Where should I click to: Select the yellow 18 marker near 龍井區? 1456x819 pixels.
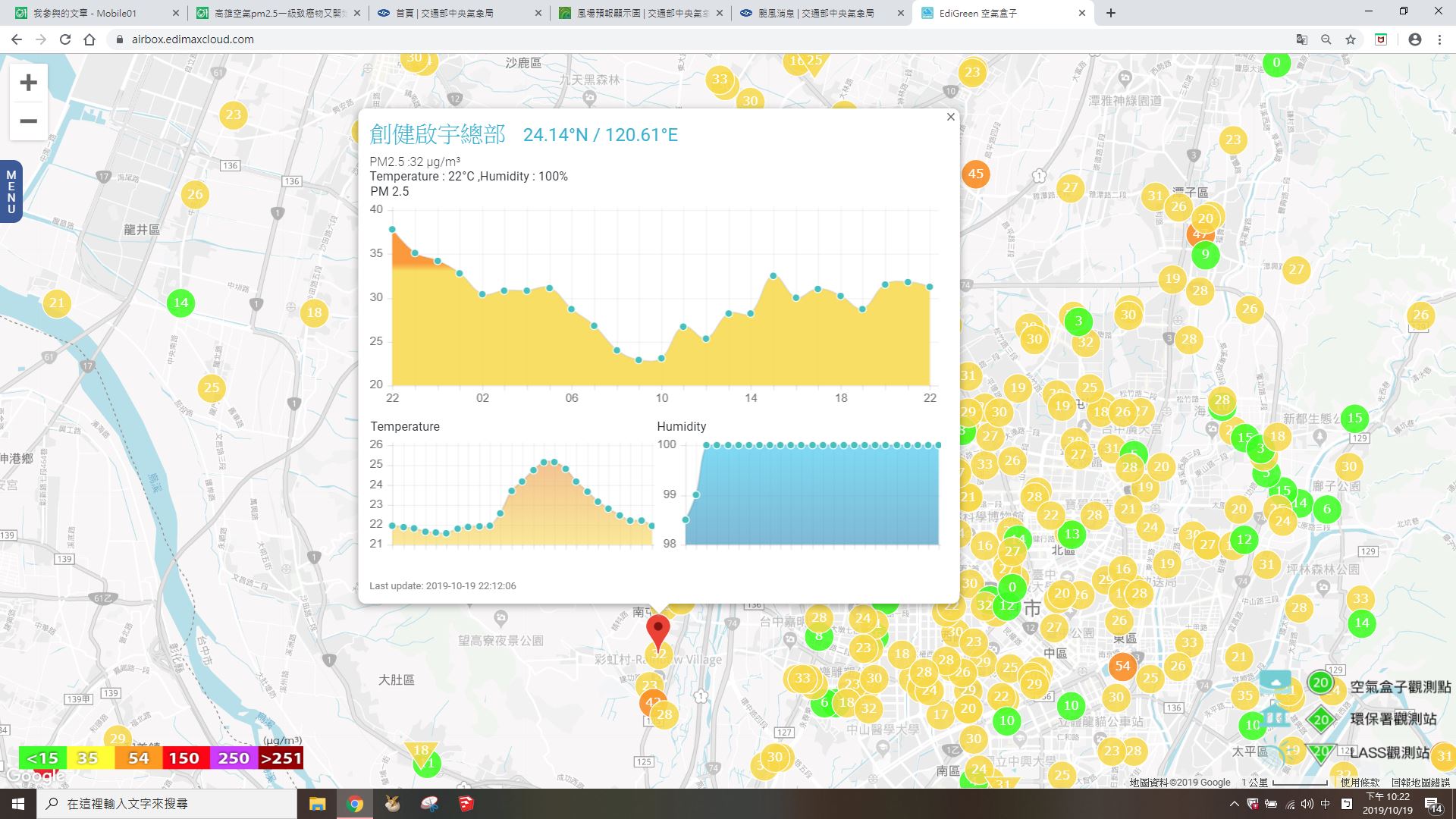click(x=314, y=312)
